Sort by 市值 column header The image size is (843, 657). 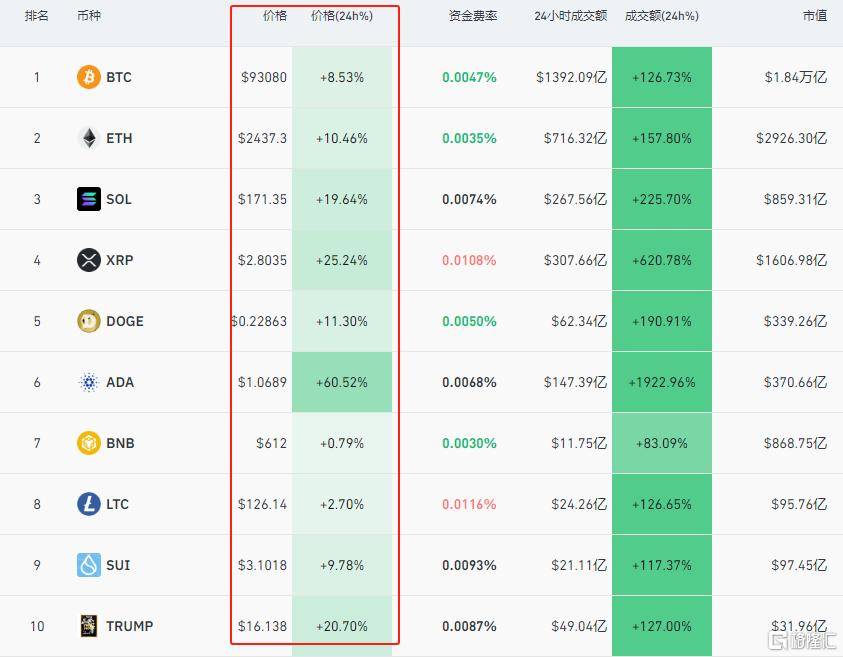[815, 16]
